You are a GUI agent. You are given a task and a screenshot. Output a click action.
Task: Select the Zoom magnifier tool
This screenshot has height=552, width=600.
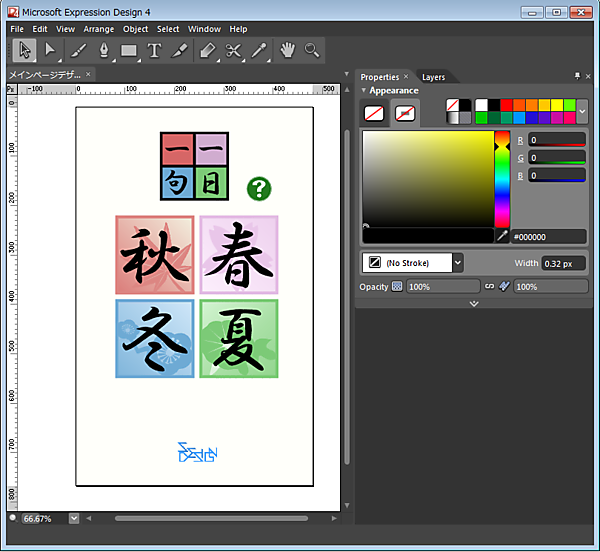pos(312,50)
